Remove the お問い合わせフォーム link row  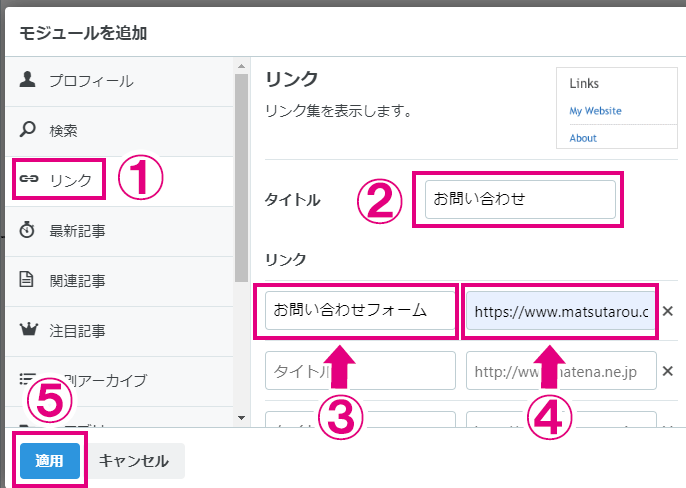coord(668,311)
